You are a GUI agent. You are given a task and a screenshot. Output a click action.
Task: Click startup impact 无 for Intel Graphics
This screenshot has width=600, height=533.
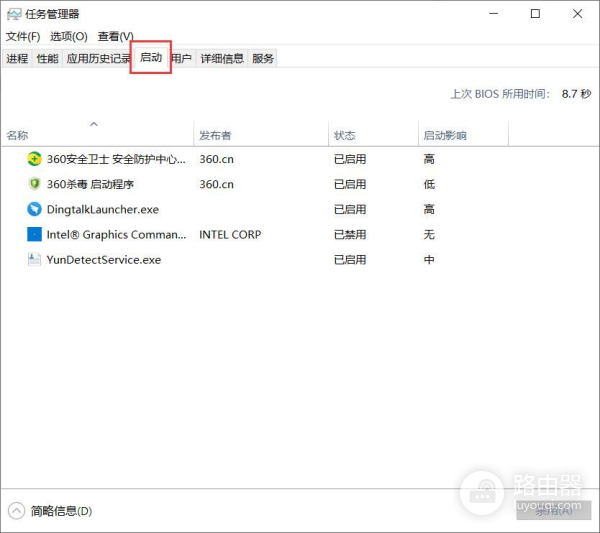point(429,234)
